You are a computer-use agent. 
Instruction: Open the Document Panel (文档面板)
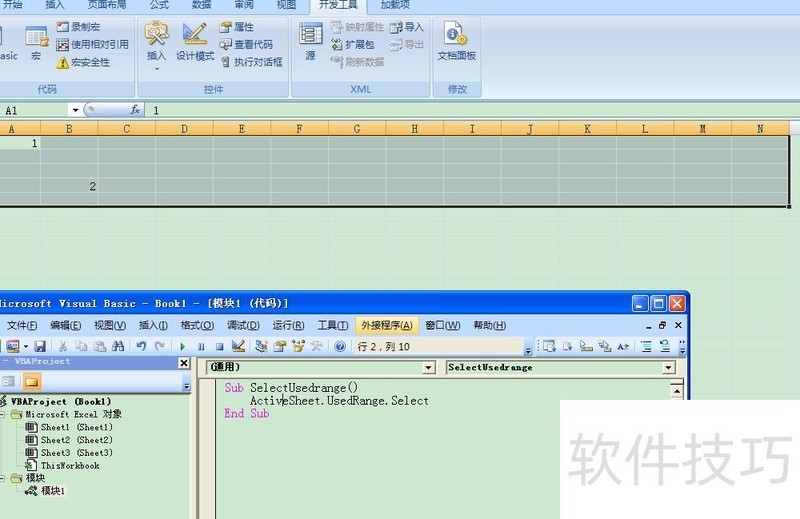click(457, 41)
